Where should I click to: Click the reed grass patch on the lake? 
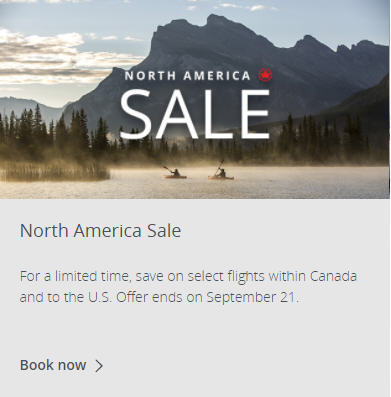pyautogui.click(x=53, y=170)
